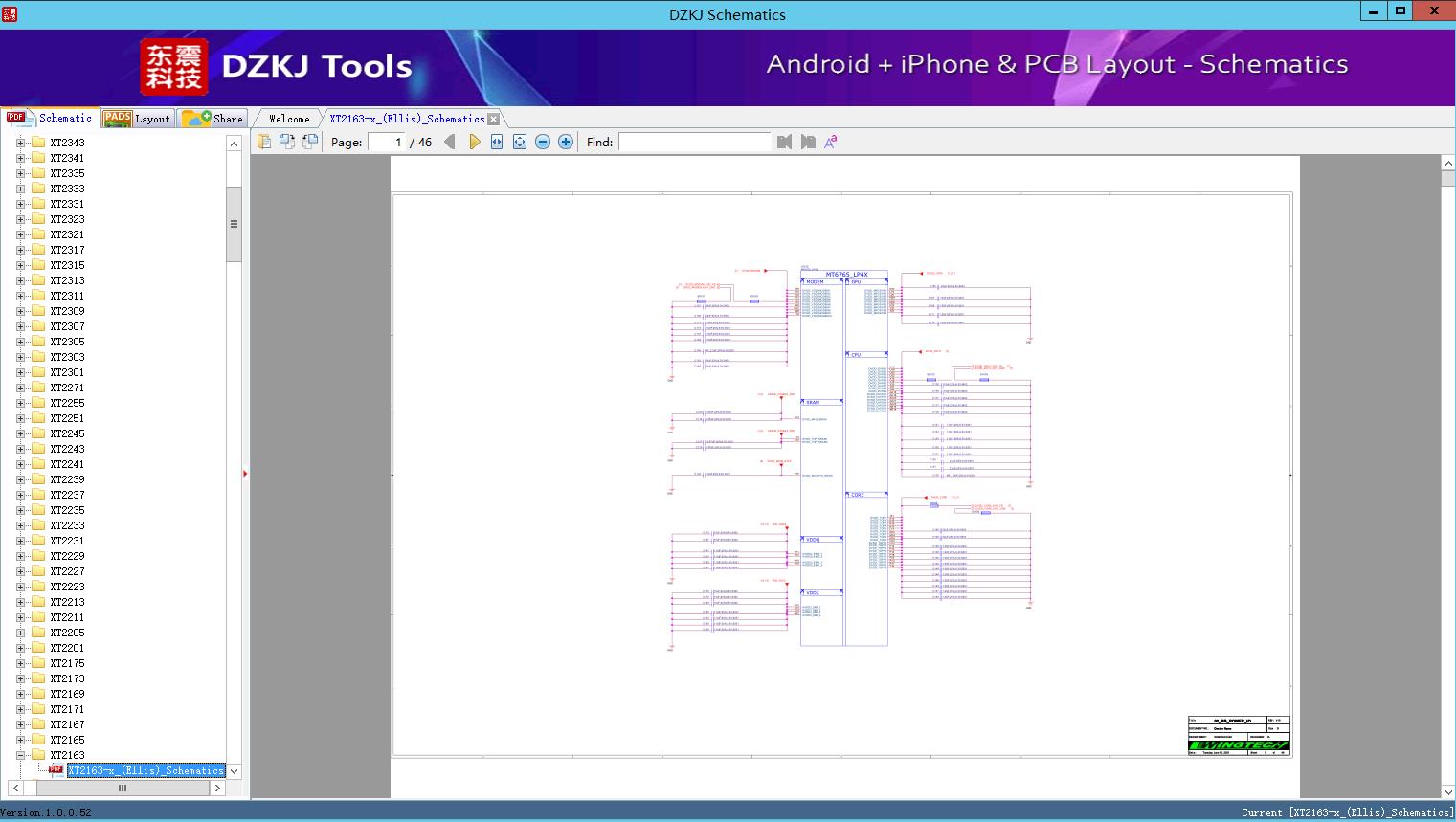Zoom out with the minus icon
The image size is (1456, 822).
tap(543, 142)
